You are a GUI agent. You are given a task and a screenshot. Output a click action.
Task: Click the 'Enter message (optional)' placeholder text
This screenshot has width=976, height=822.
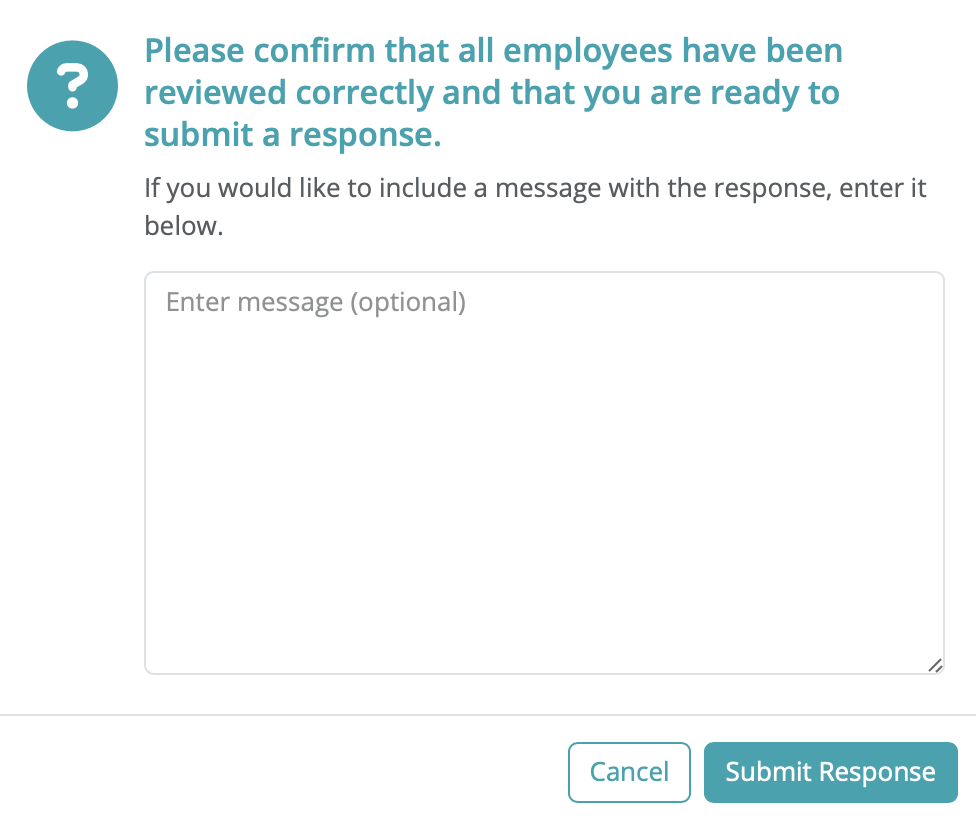click(316, 302)
